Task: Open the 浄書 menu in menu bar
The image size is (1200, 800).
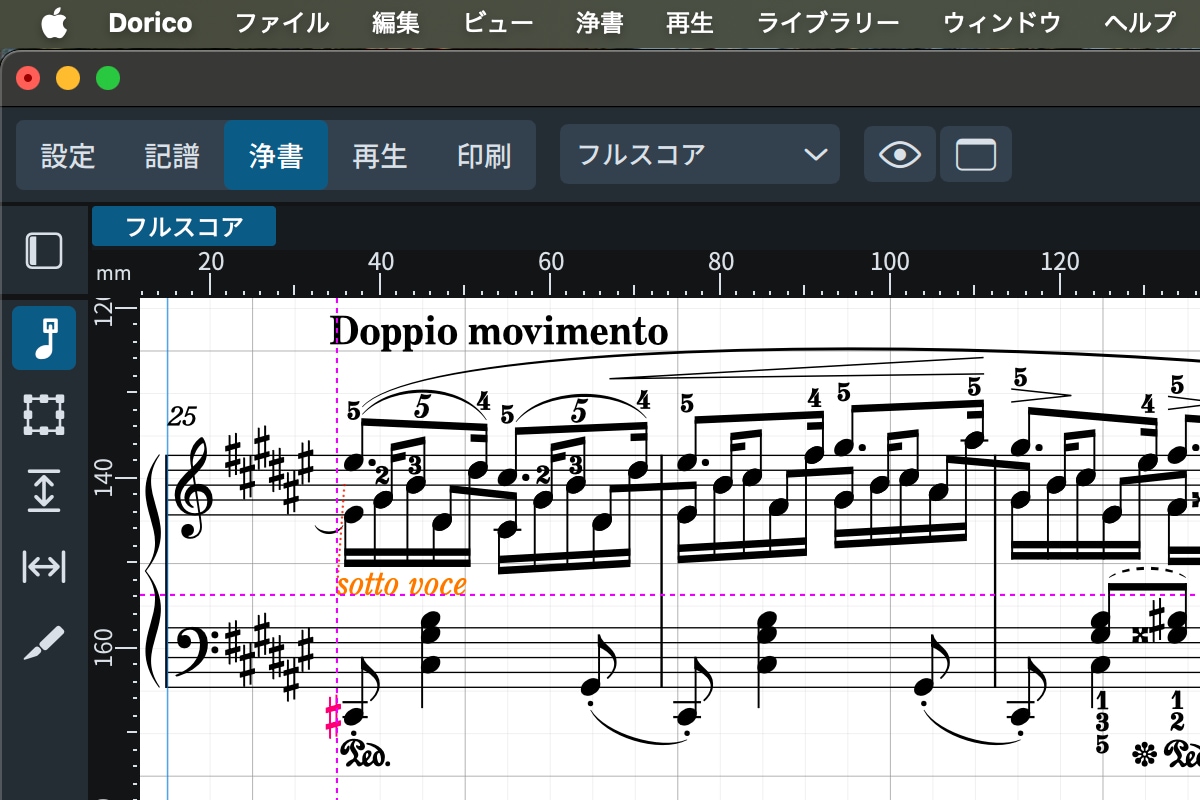Action: pos(600,23)
